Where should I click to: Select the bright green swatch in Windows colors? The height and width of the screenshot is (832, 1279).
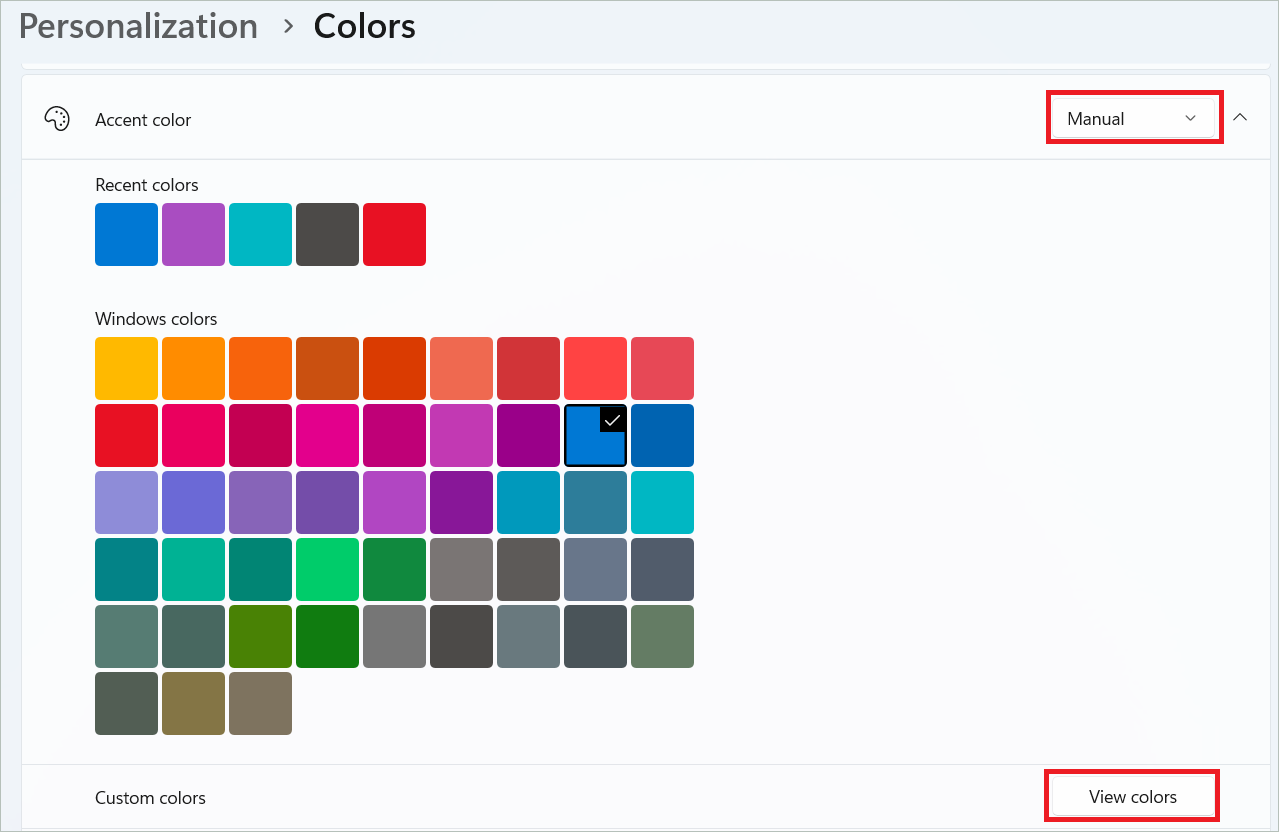pyautogui.click(x=327, y=569)
